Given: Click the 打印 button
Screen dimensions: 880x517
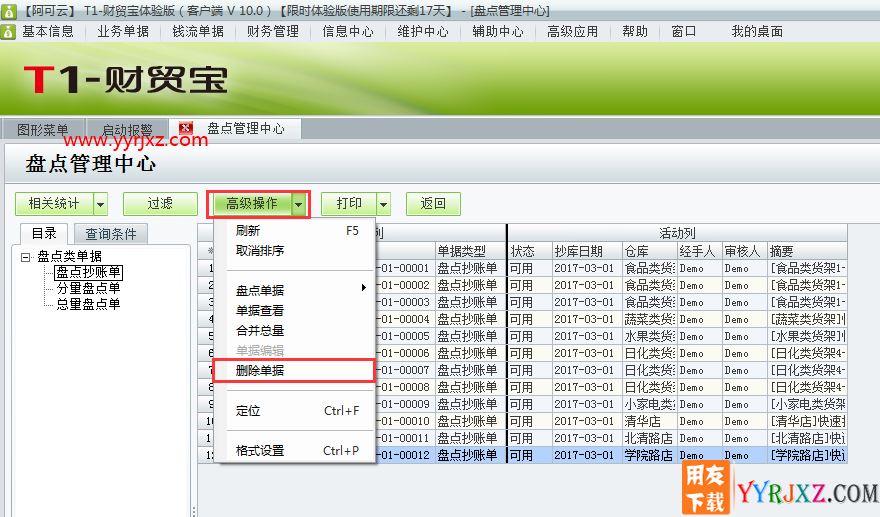Looking at the screenshot, I should (349, 204).
